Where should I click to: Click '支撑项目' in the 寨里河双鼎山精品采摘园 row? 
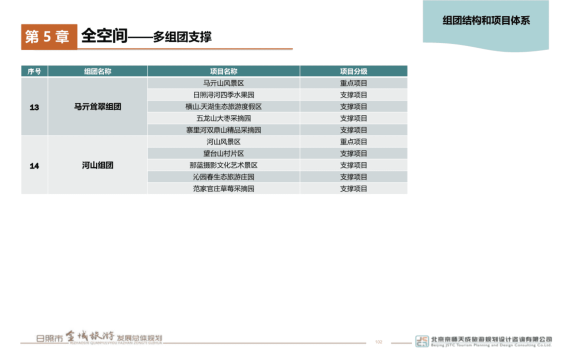pos(353,130)
